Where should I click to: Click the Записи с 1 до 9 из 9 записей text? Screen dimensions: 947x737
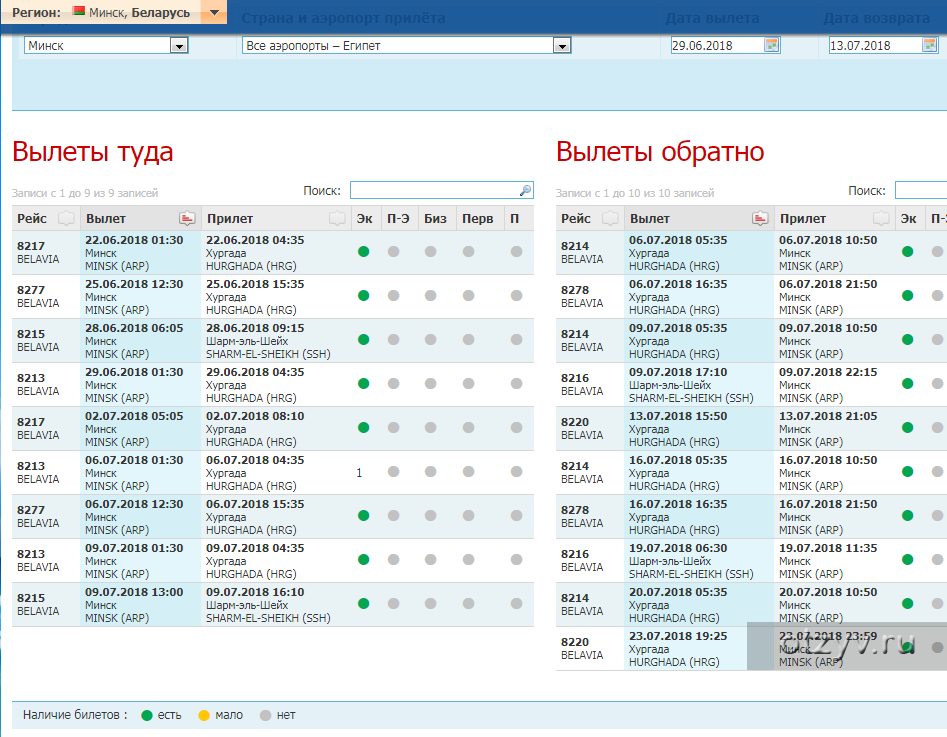[x=85, y=193]
